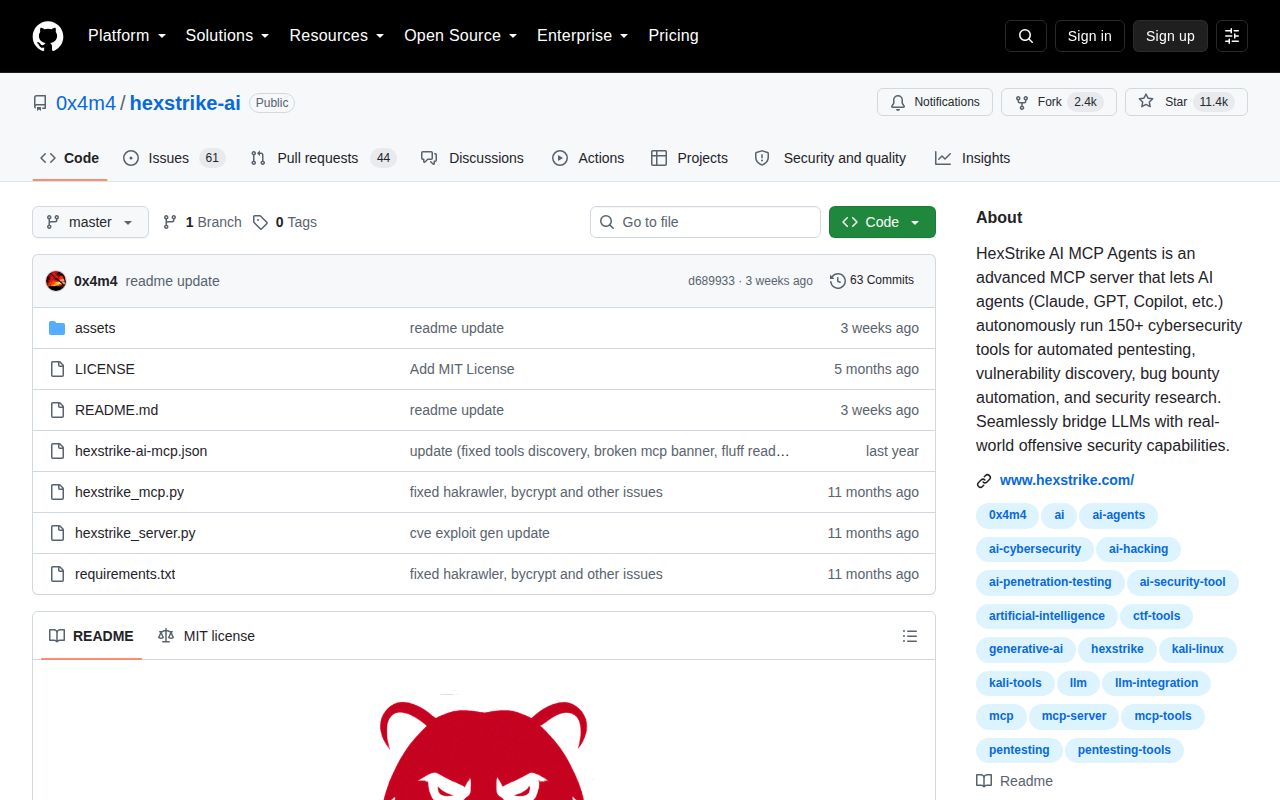Click the tag icon beside 0 Tags

(260, 222)
